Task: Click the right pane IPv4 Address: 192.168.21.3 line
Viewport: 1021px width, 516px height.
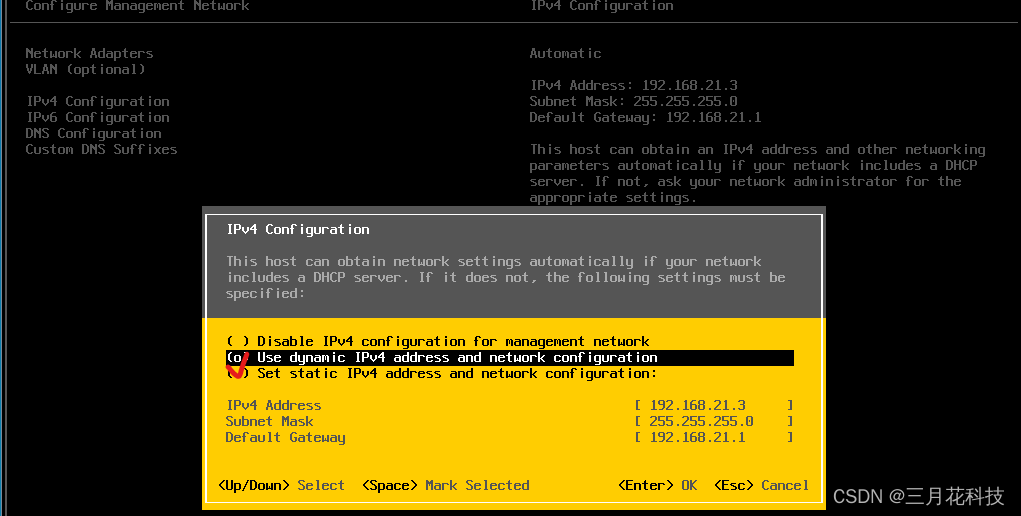Action: click(x=634, y=85)
